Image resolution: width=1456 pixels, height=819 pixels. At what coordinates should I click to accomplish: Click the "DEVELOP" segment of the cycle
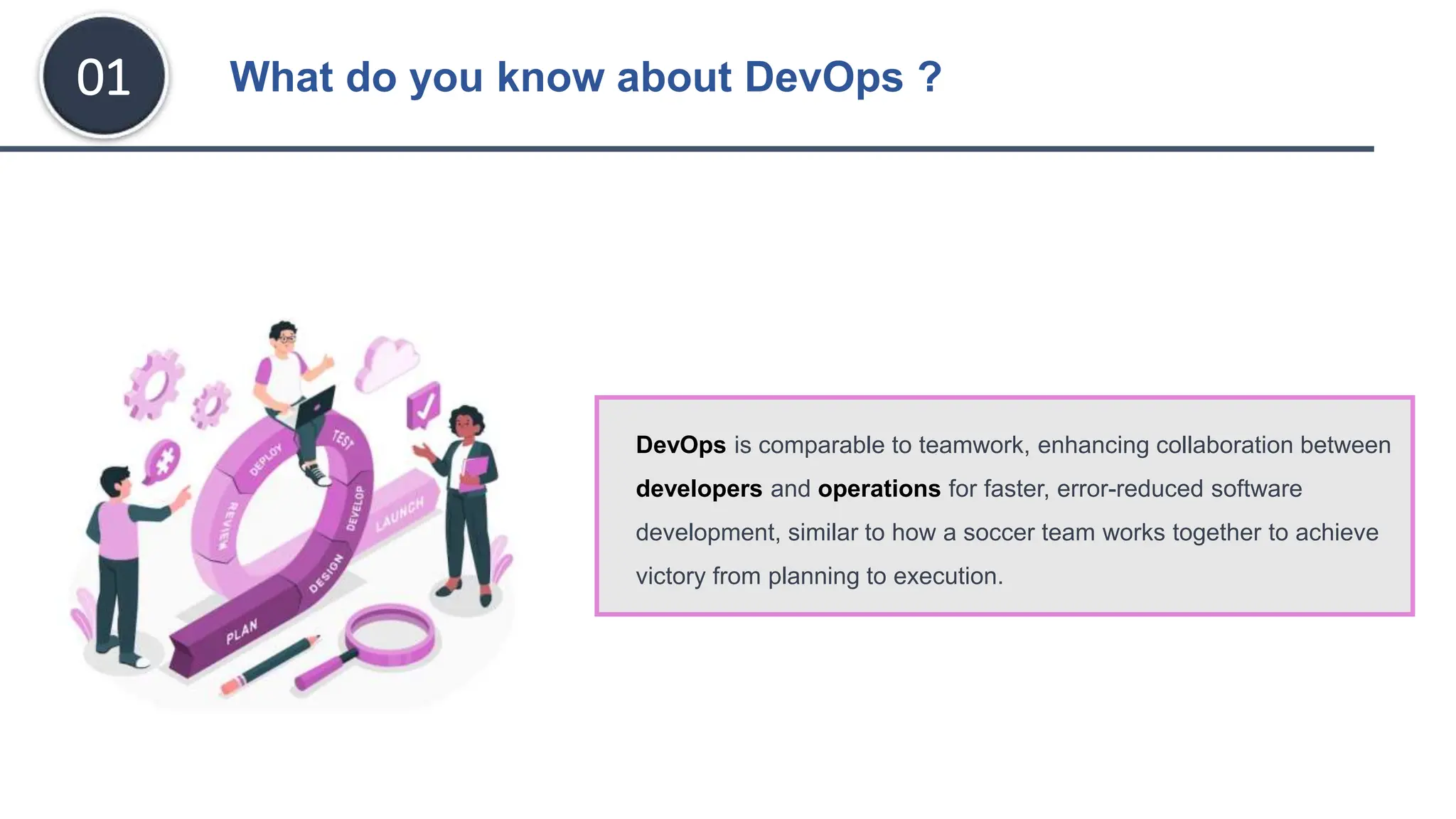click(354, 508)
